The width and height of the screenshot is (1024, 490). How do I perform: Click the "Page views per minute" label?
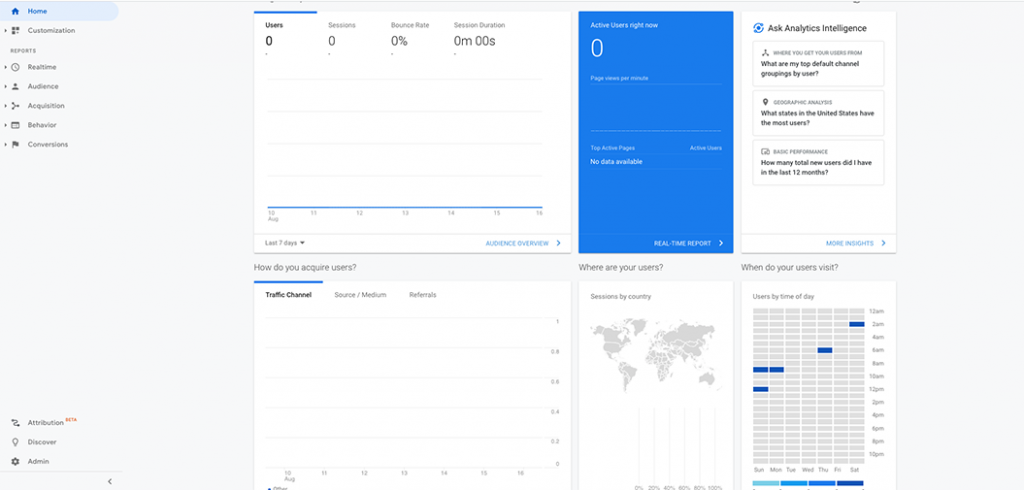(x=619, y=78)
